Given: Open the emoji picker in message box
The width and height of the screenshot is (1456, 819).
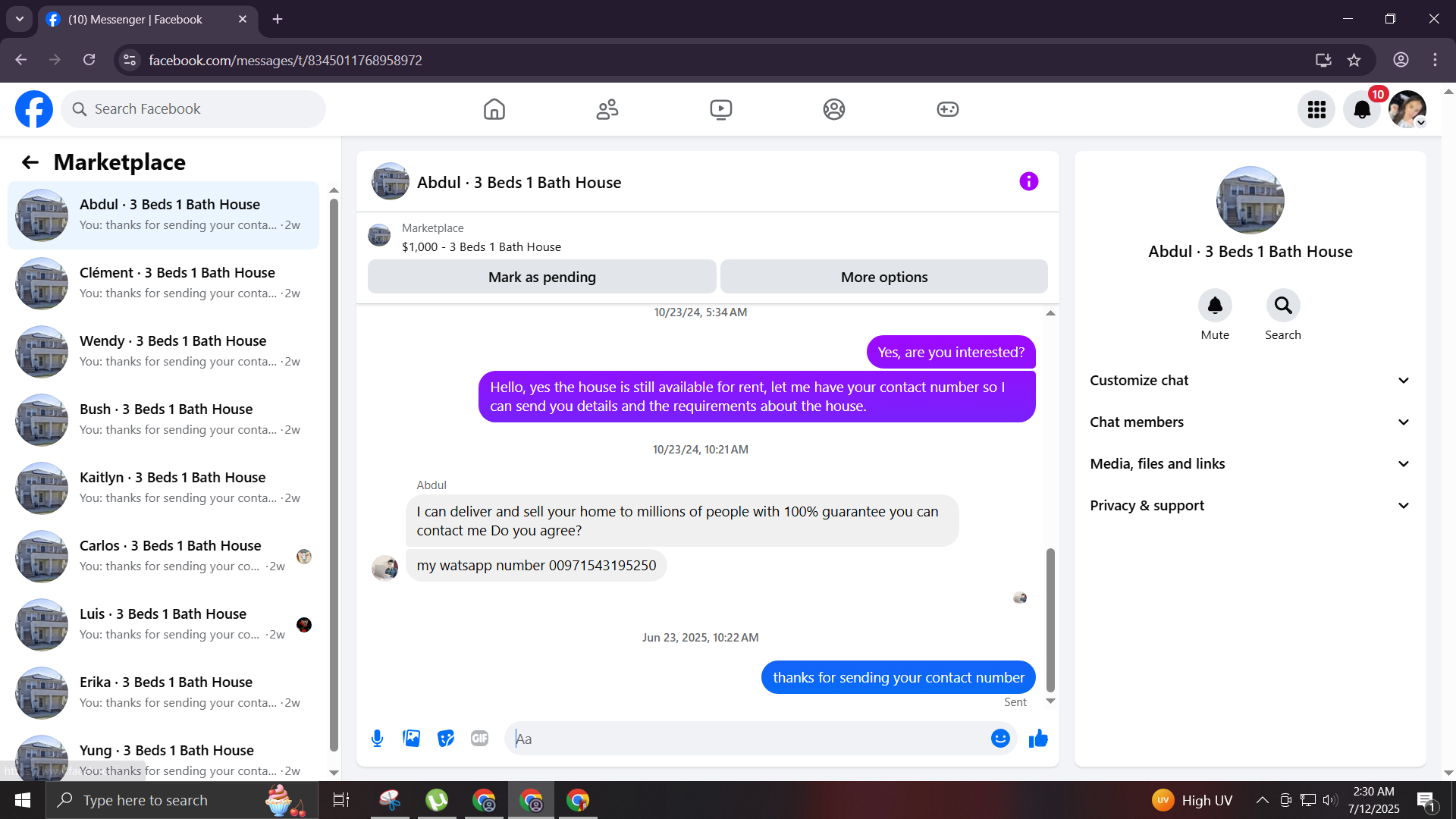Looking at the screenshot, I should pos(1000,738).
